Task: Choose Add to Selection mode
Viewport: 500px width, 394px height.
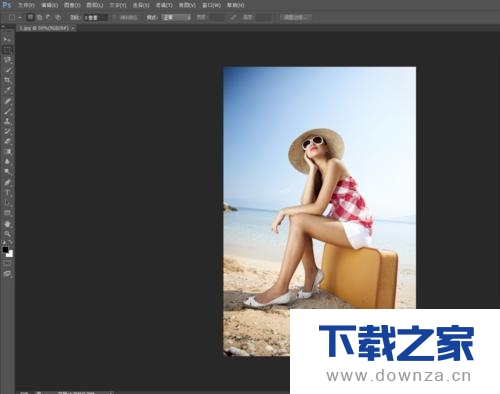Action: tap(40, 17)
